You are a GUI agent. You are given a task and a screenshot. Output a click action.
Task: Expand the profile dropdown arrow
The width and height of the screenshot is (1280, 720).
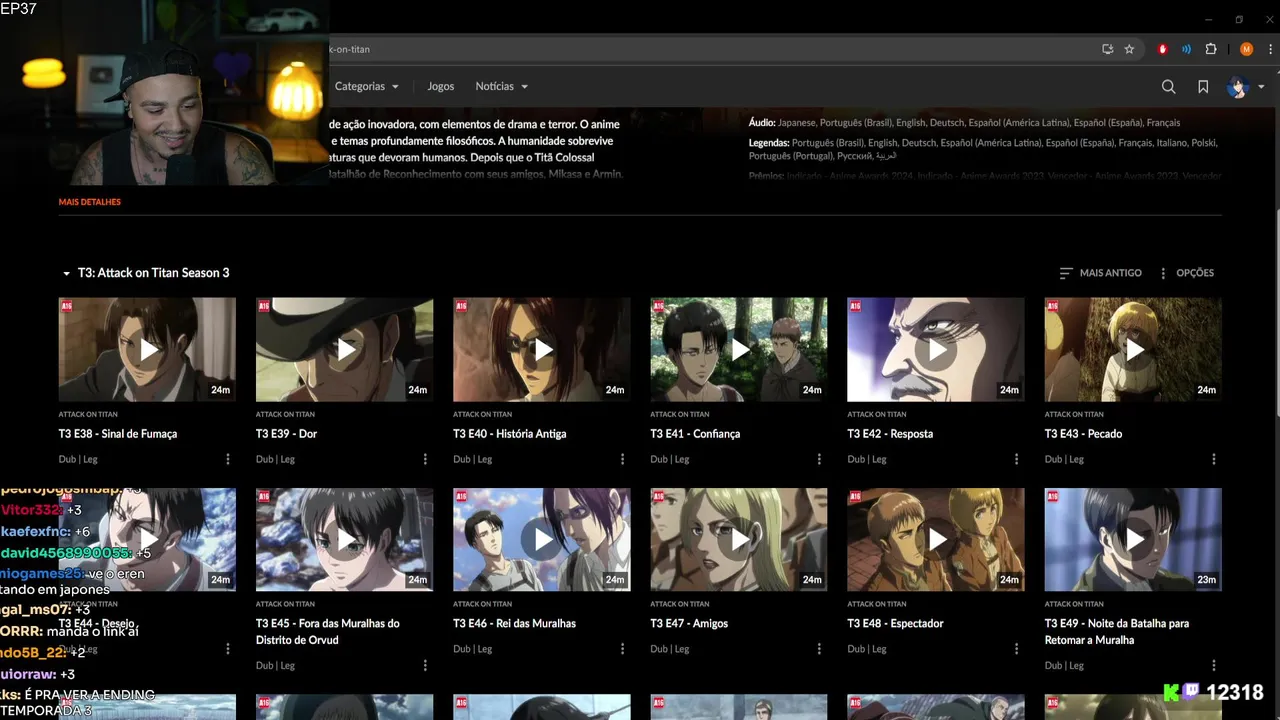1261,87
